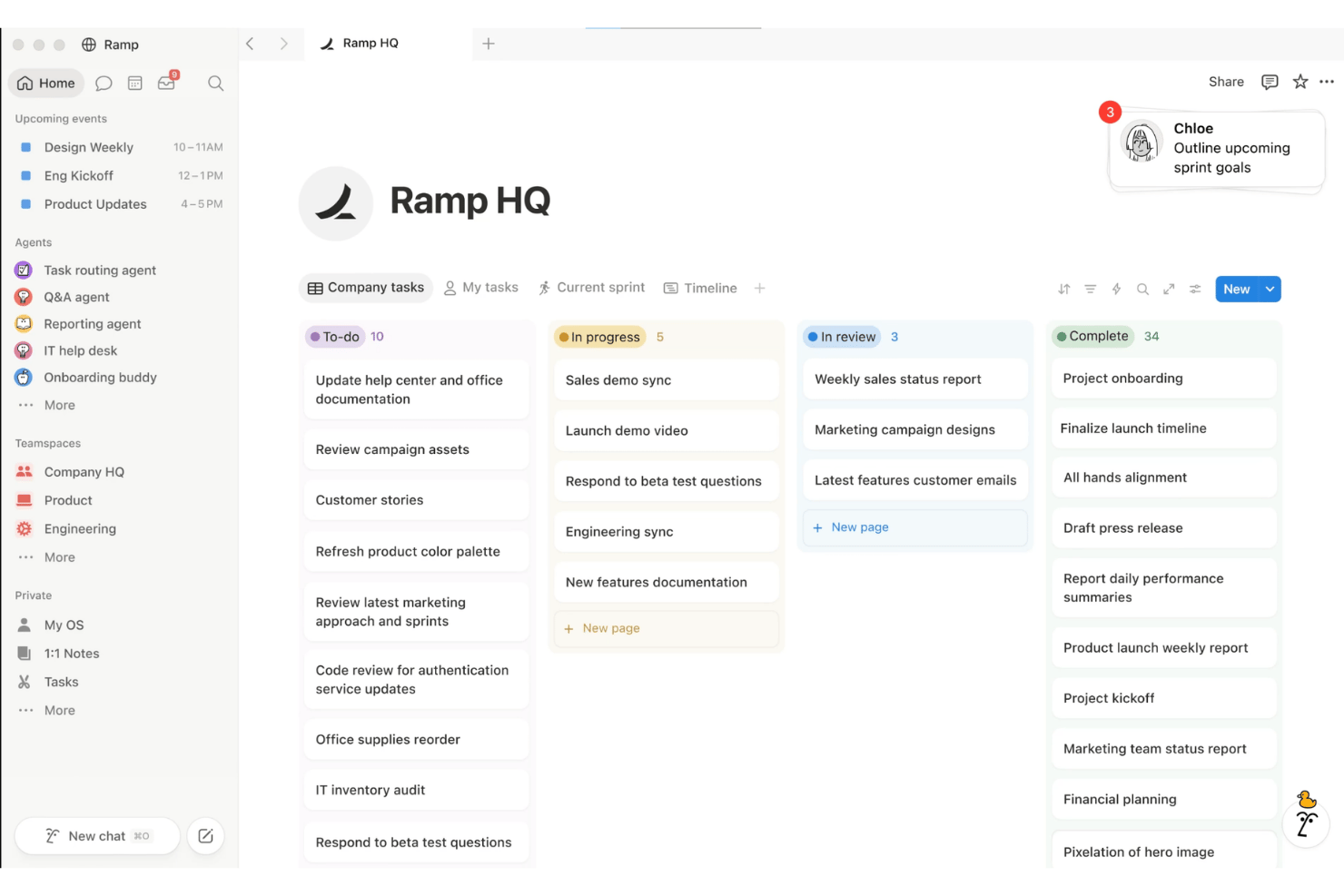Switch to the My tasks view
Image resolution: width=1344 pixels, height=896 pixels.
coord(481,288)
